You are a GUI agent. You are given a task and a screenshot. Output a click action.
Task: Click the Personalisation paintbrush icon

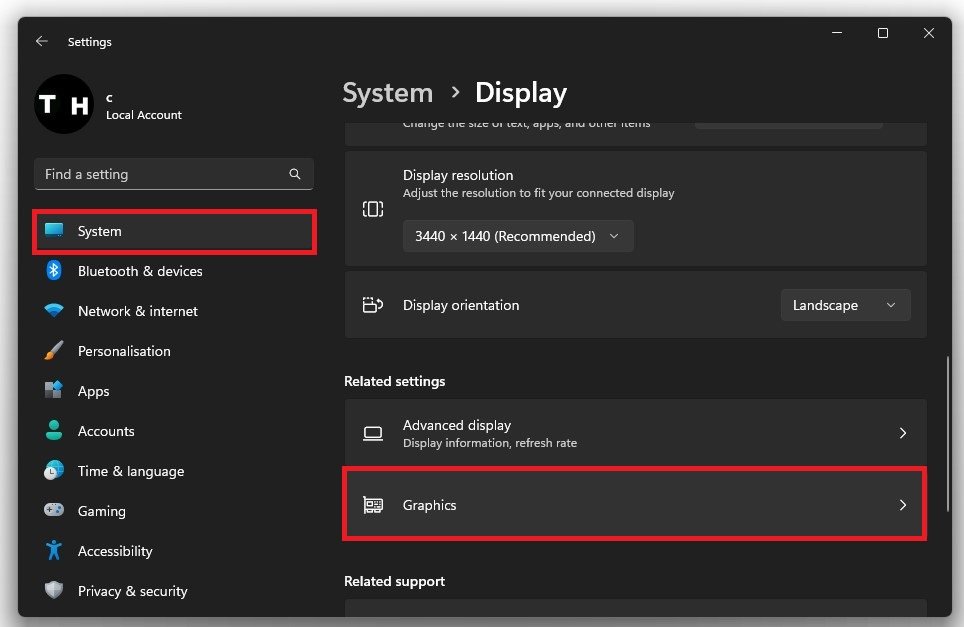coord(54,351)
